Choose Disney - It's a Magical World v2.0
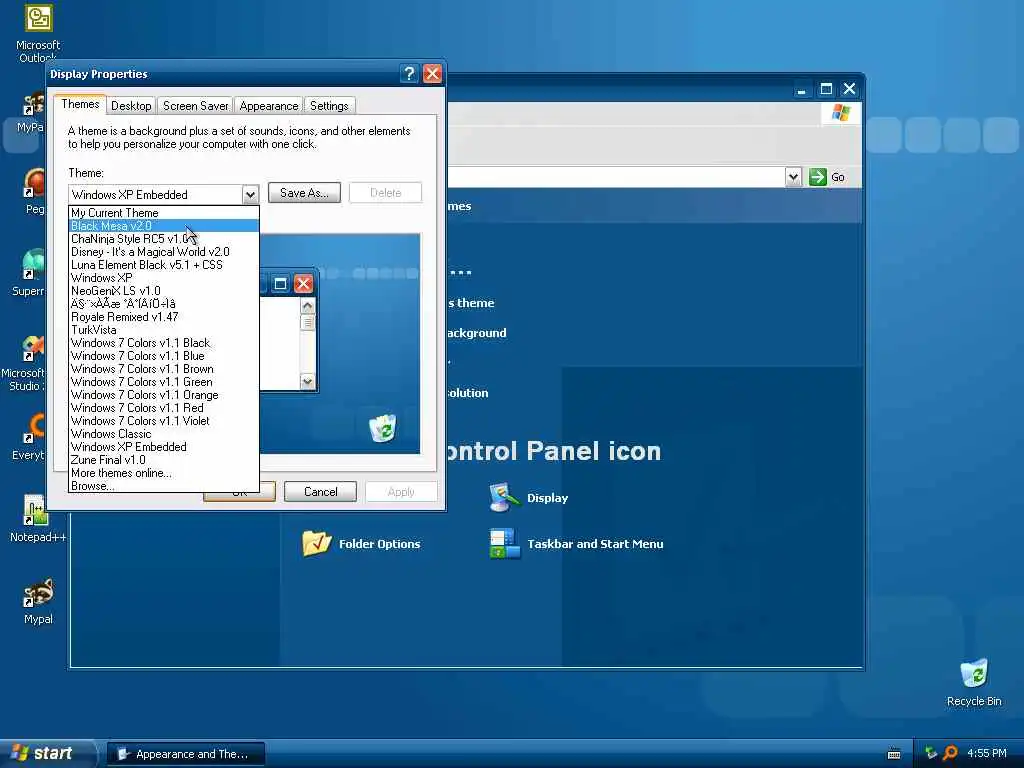The height and width of the screenshot is (768, 1024). click(x=164, y=252)
